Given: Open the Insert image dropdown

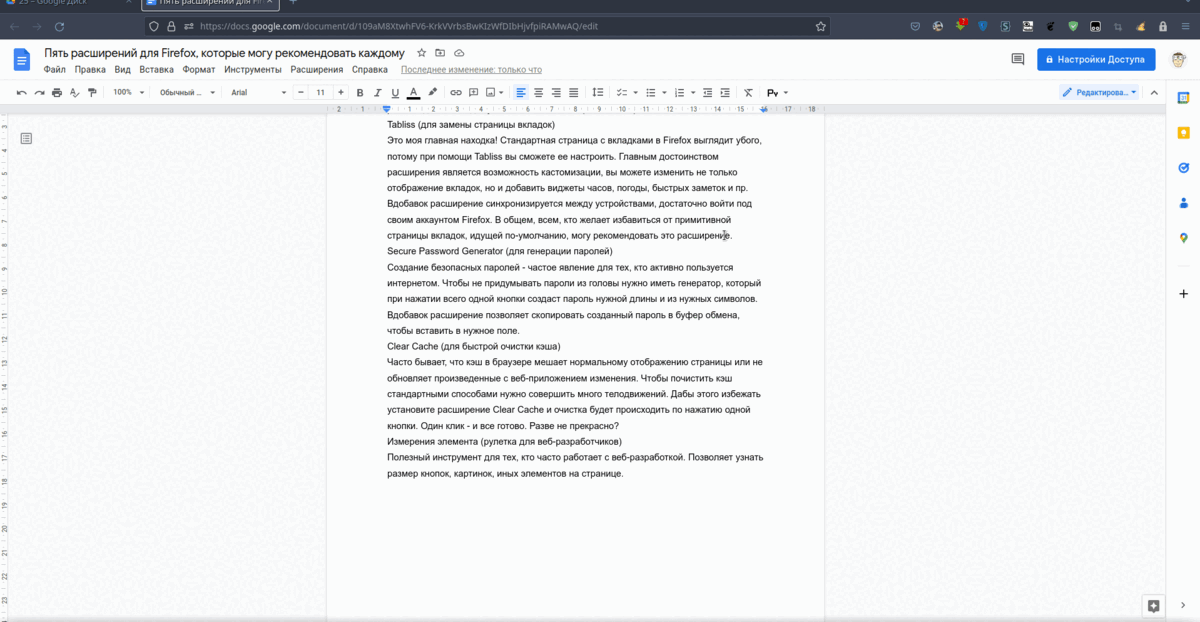Looking at the screenshot, I should pyautogui.click(x=493, y=92).
